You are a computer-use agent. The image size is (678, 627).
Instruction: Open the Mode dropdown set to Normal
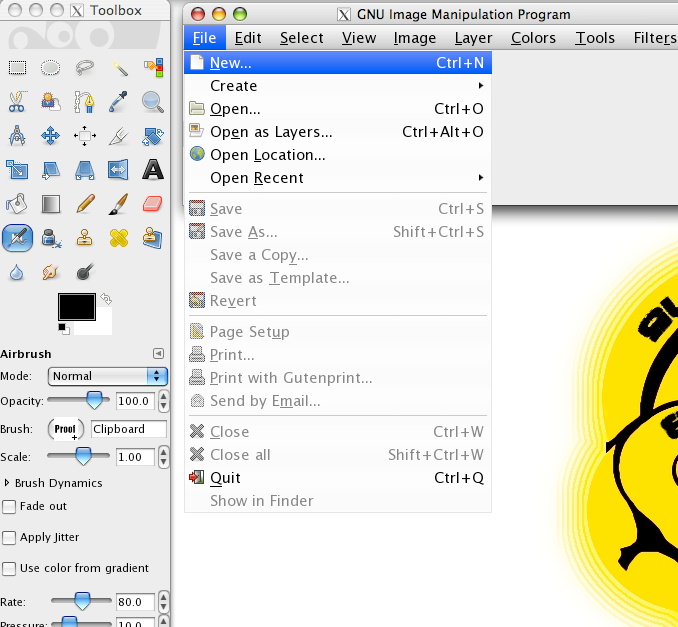[x=108, y=376]
